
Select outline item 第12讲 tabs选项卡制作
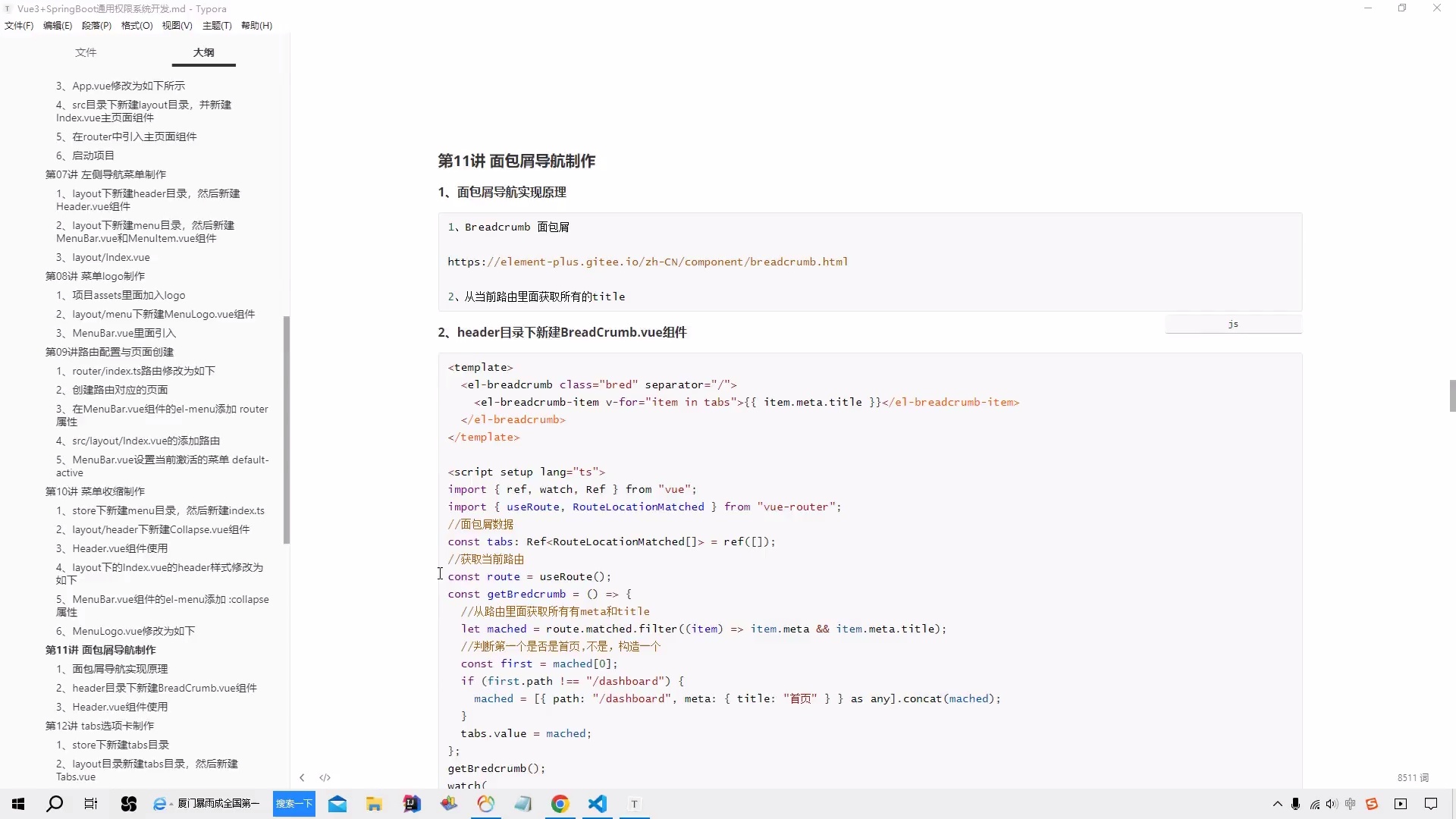[x=99, y=726]
